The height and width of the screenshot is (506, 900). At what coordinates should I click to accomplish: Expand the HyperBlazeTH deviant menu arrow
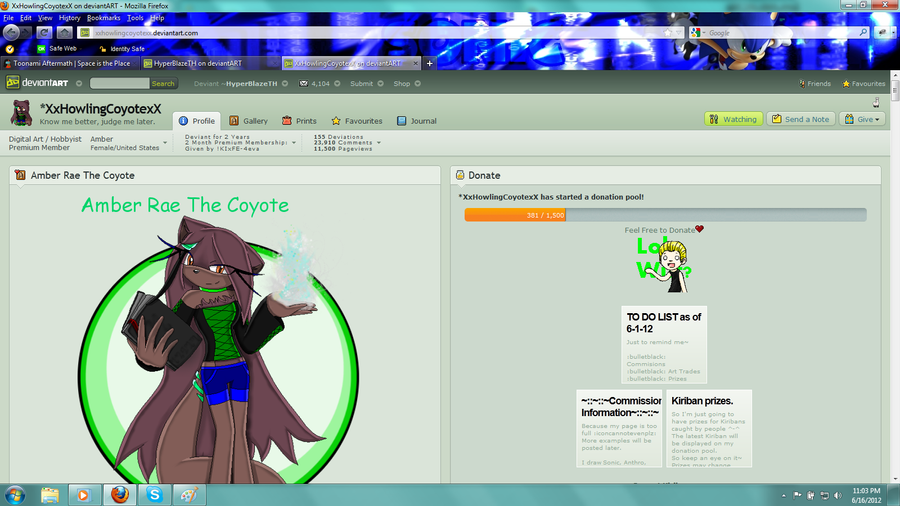coord(285,84)
